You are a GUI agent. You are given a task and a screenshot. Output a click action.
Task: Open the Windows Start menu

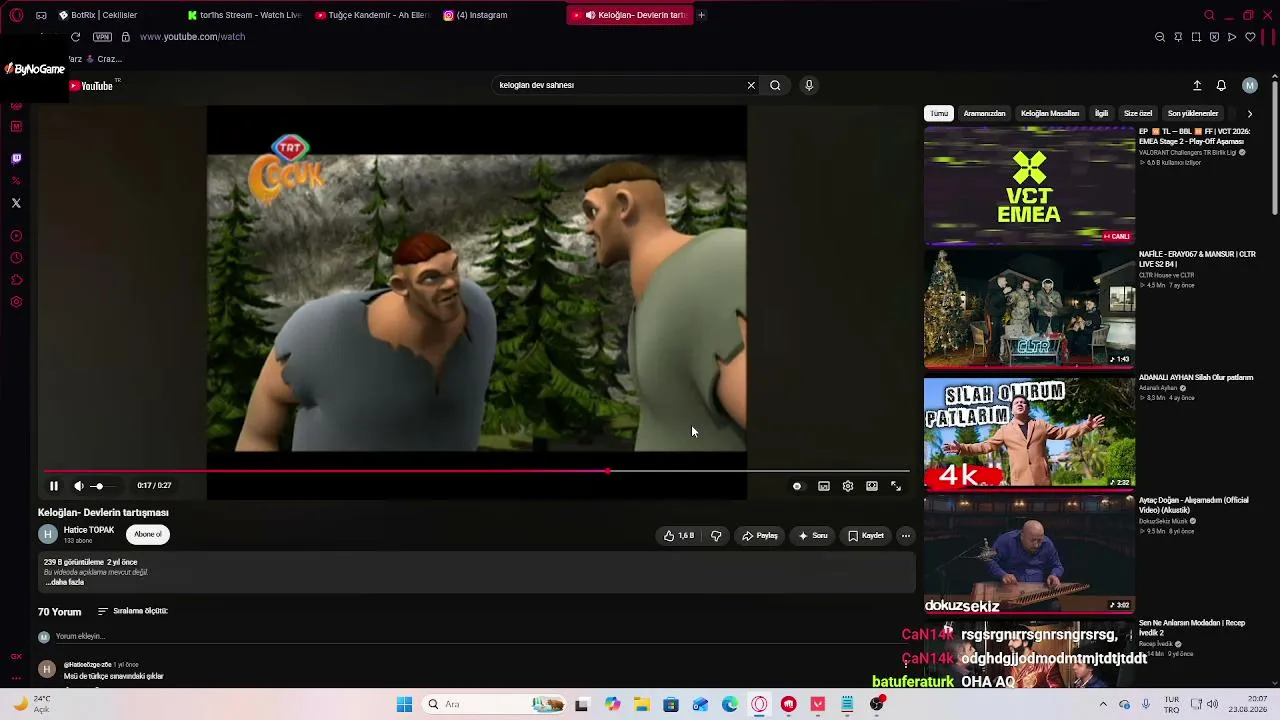coord(404,704)
